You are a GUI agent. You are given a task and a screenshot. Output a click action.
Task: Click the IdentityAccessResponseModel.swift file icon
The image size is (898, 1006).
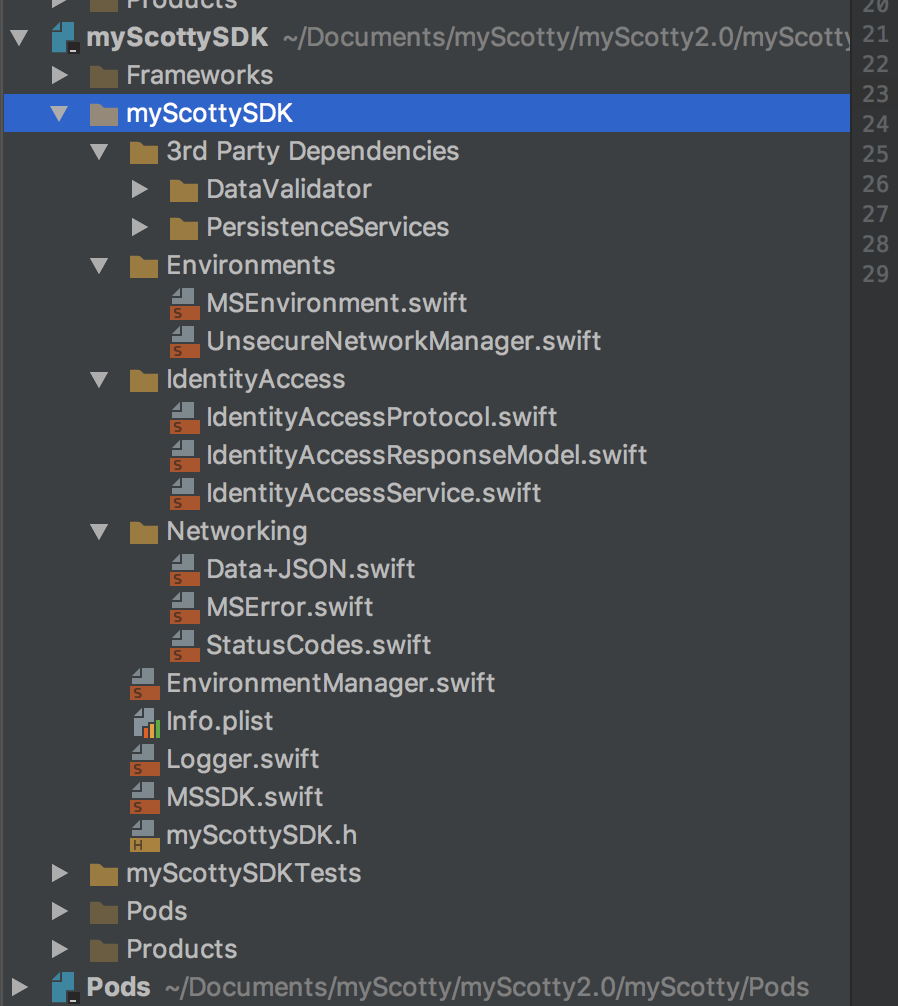[184, 456]
